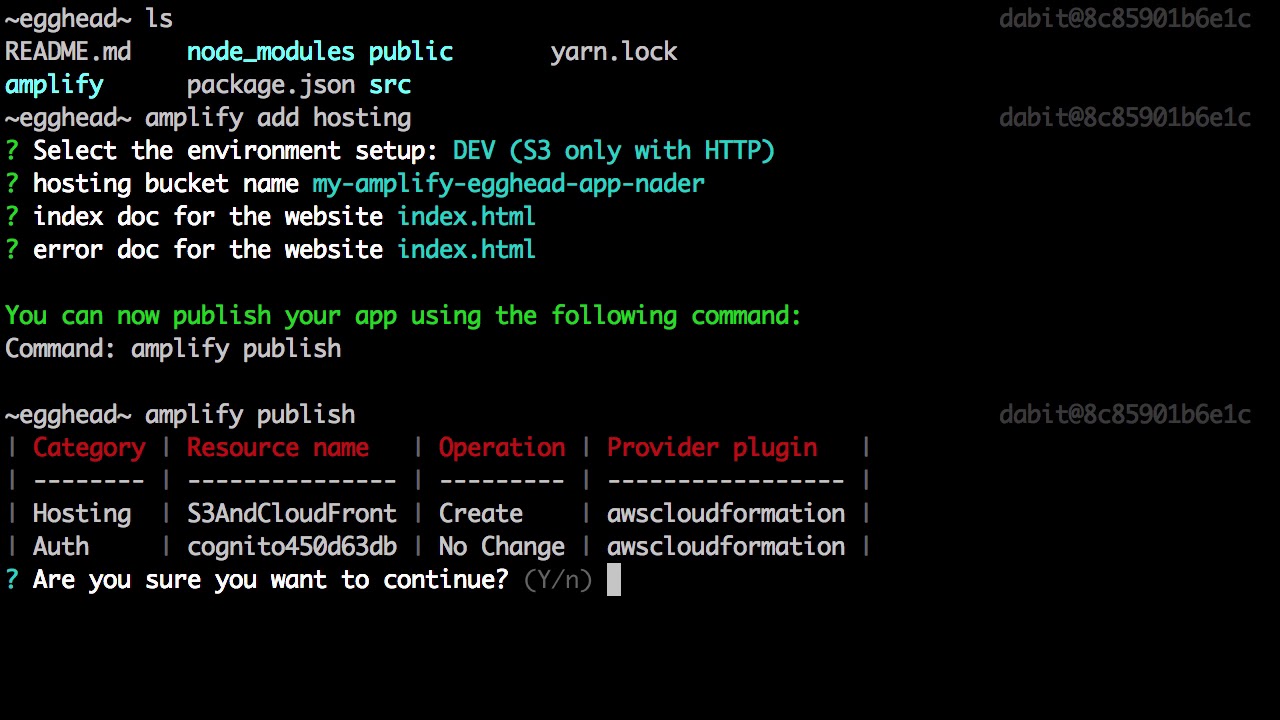Click the Resource name column header

(x=277, y=448)
